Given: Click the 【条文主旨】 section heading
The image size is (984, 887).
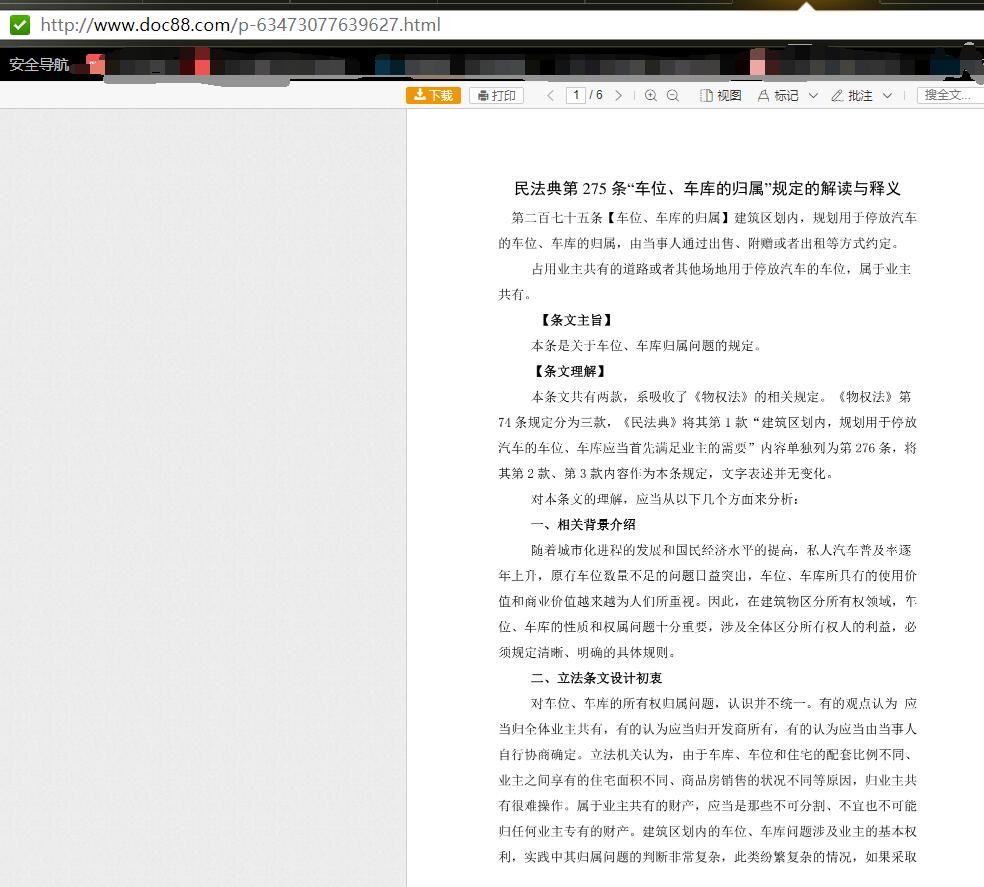Looking at the screenshot, I should 575,320.
